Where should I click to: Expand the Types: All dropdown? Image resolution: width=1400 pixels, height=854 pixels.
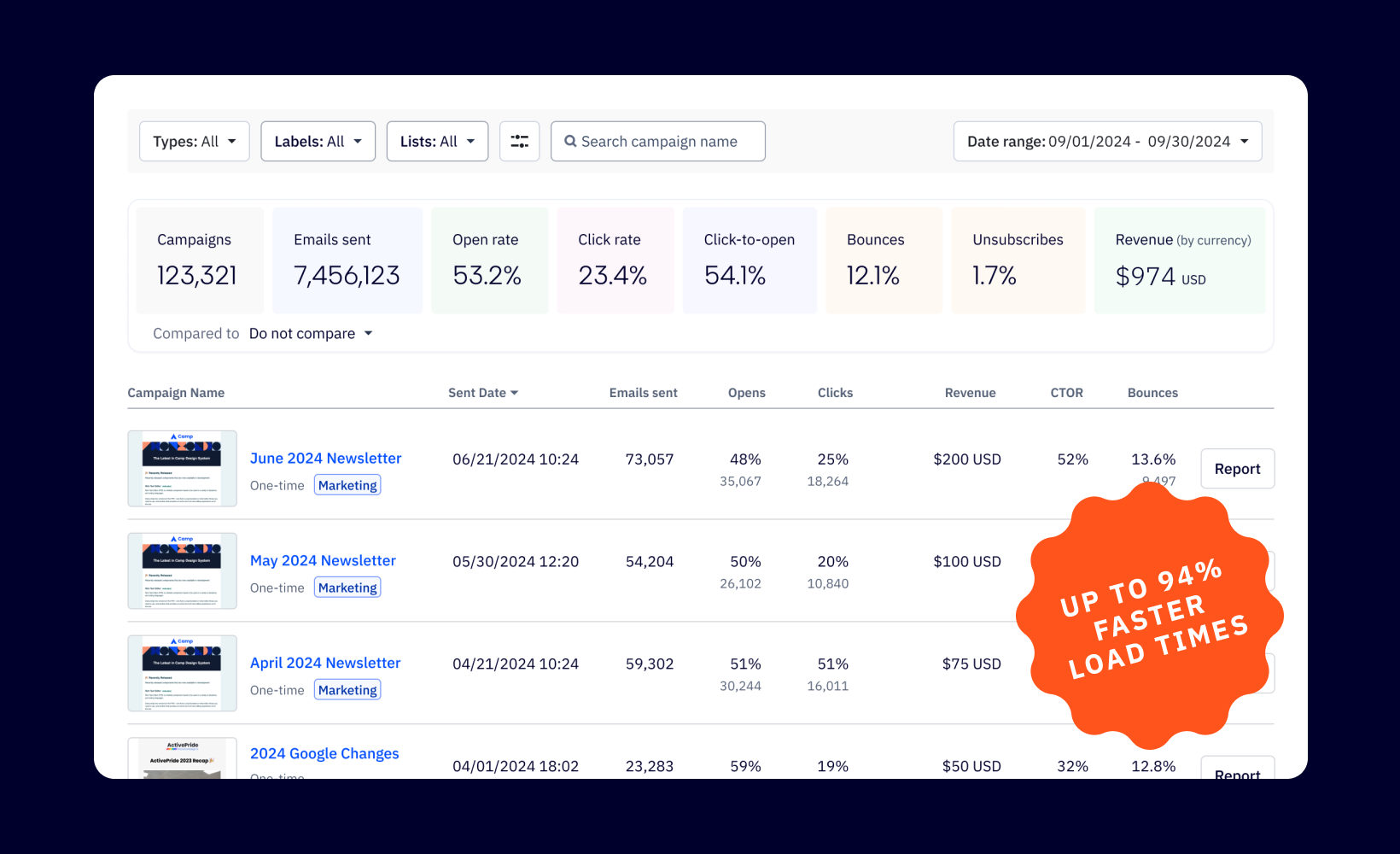(194, 142)
